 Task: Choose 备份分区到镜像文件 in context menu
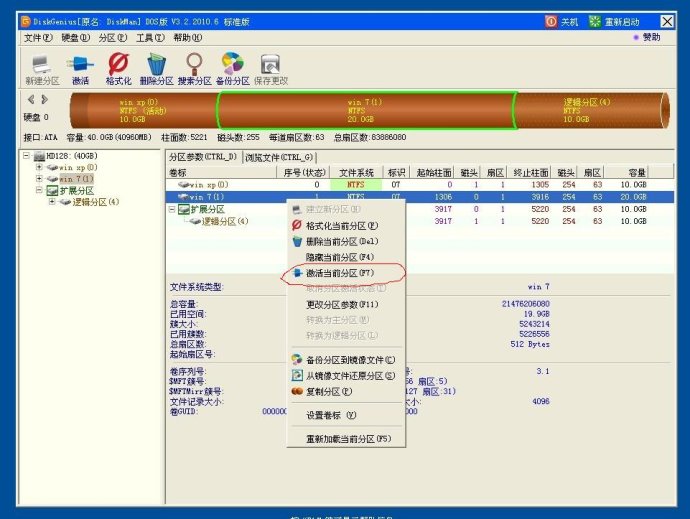click(346, 360)
